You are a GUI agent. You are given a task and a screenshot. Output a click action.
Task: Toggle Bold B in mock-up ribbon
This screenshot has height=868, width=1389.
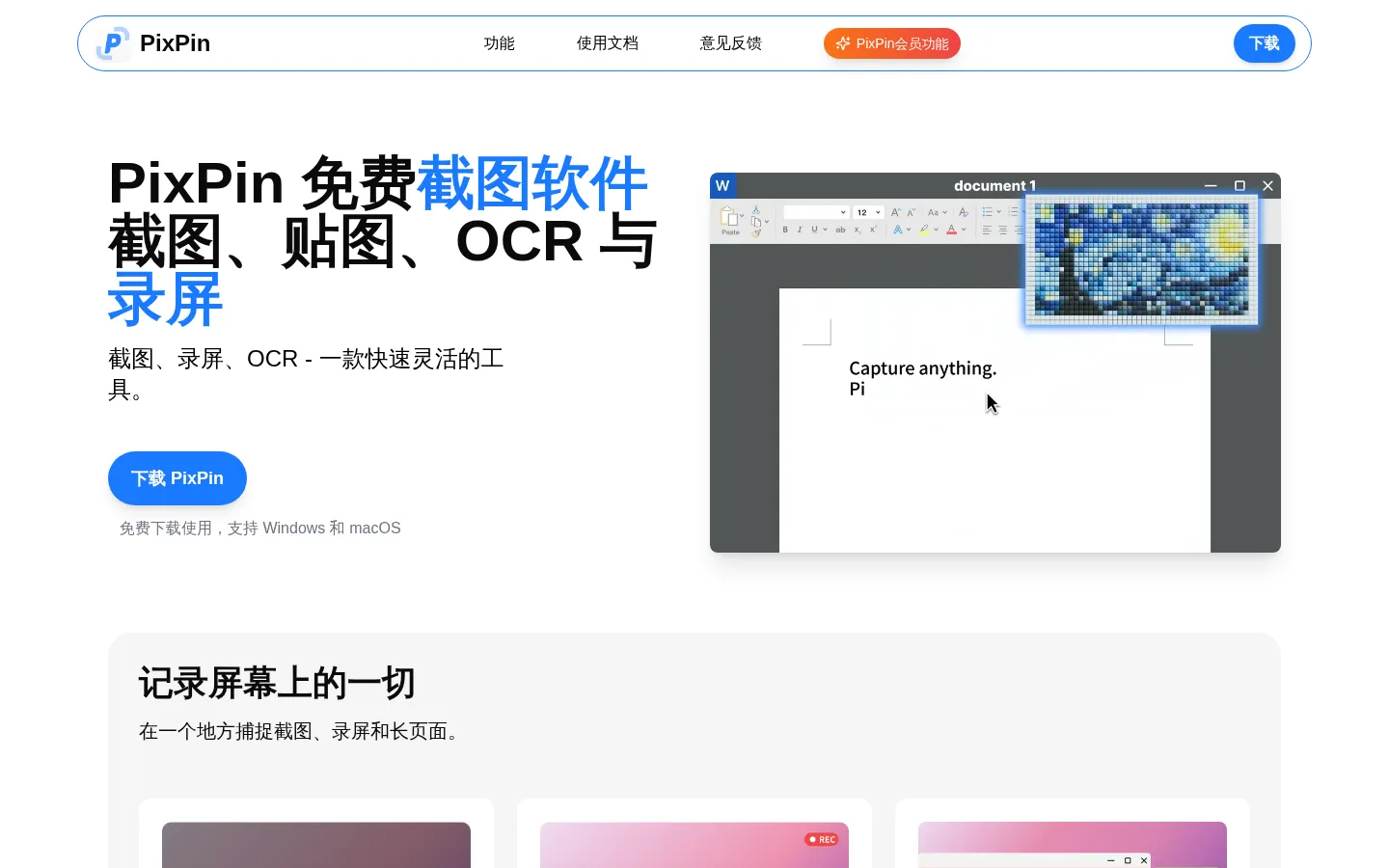point(785,230)
